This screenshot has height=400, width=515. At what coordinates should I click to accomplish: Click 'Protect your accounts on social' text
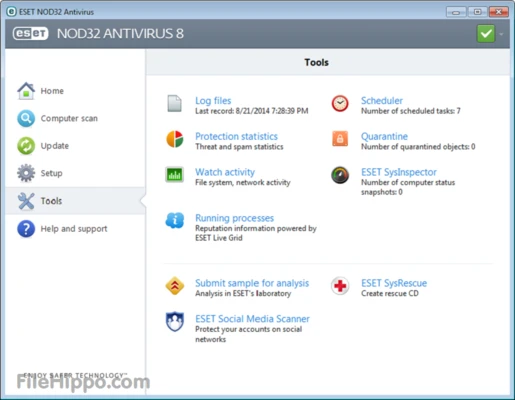pos(248,329)
